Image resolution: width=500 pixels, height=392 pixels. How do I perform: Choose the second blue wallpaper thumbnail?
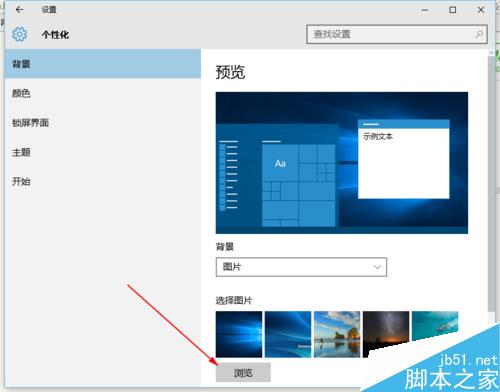pyautogui.click(x=288, y=334)
